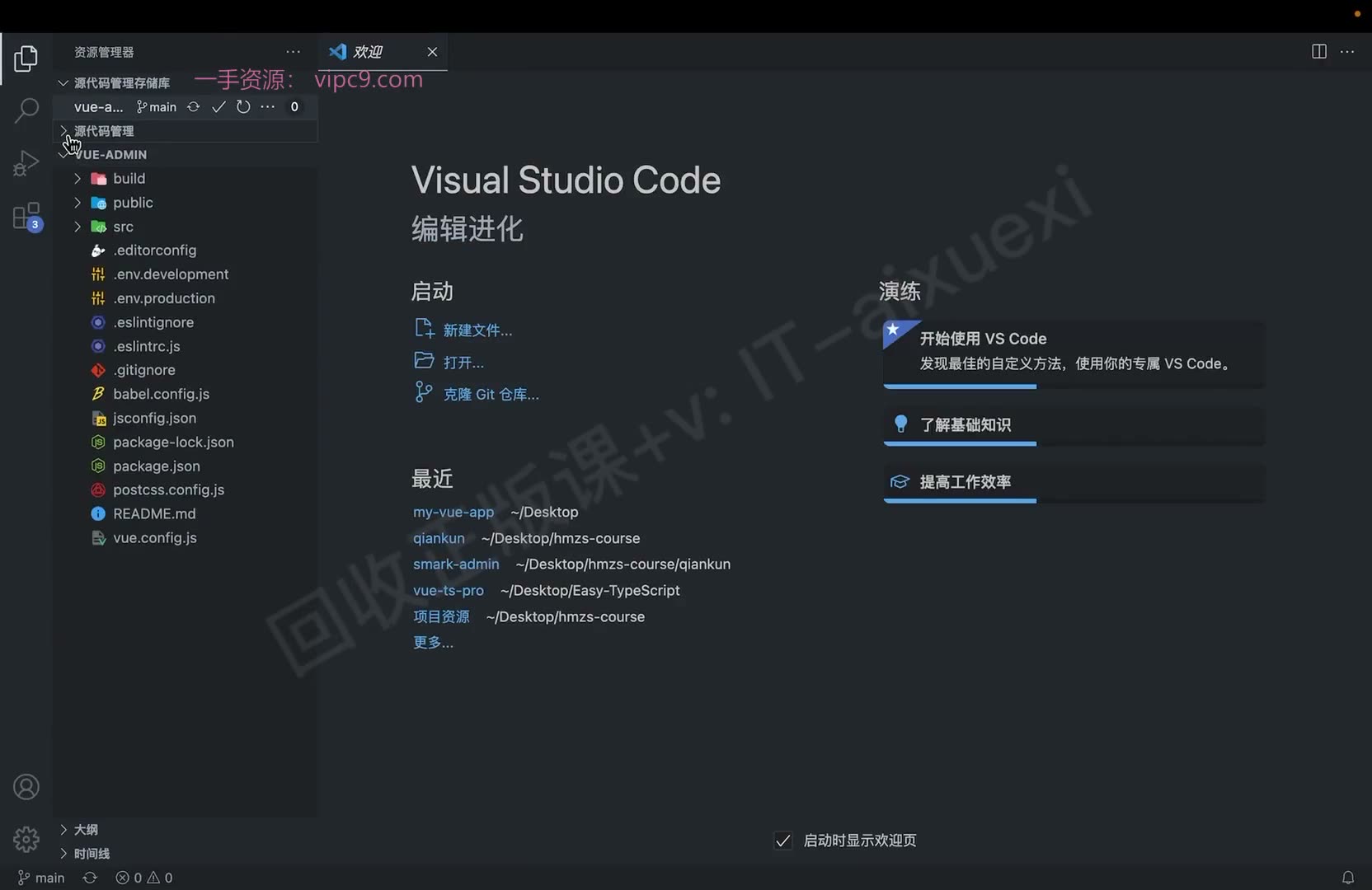Click the 克隆 Git 仓库... link

coord(491,395)
